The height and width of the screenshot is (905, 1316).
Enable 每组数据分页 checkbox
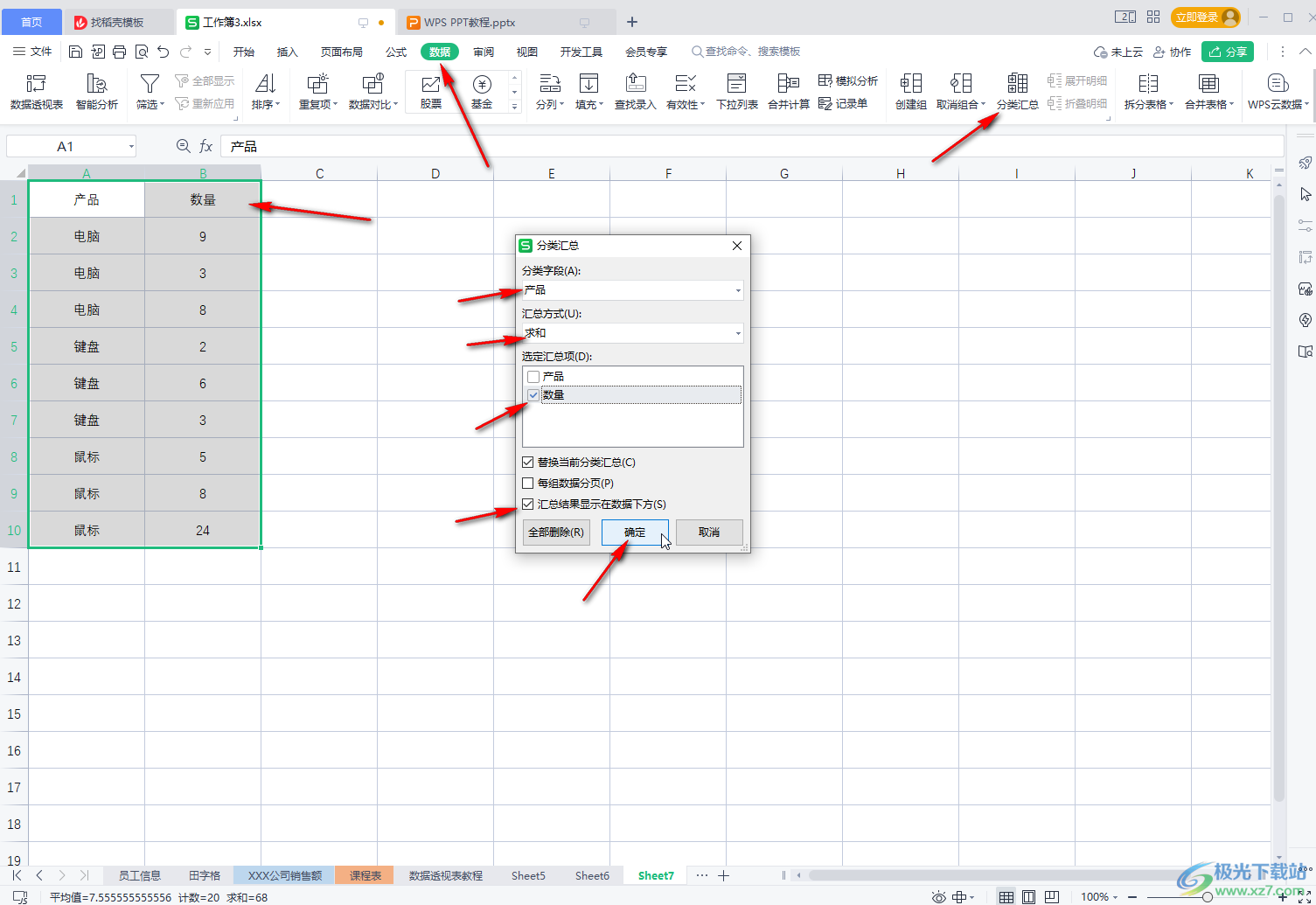coord(527,483)
